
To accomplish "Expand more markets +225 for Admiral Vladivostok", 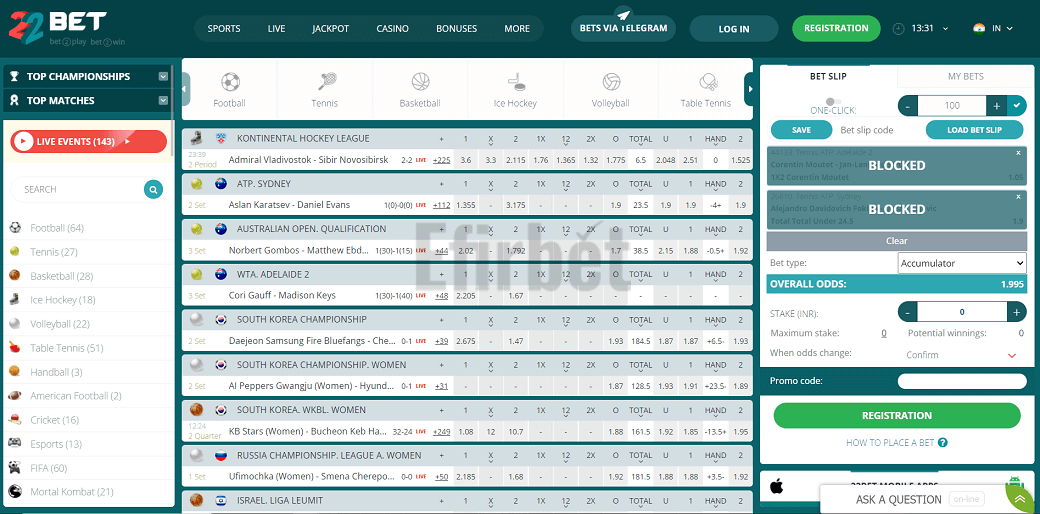I will click(x=441, y=160).
